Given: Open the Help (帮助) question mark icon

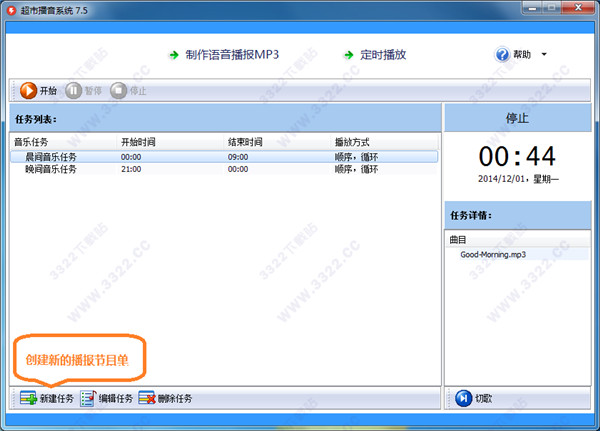Looking at the screenshot, I should pos(502,54).
